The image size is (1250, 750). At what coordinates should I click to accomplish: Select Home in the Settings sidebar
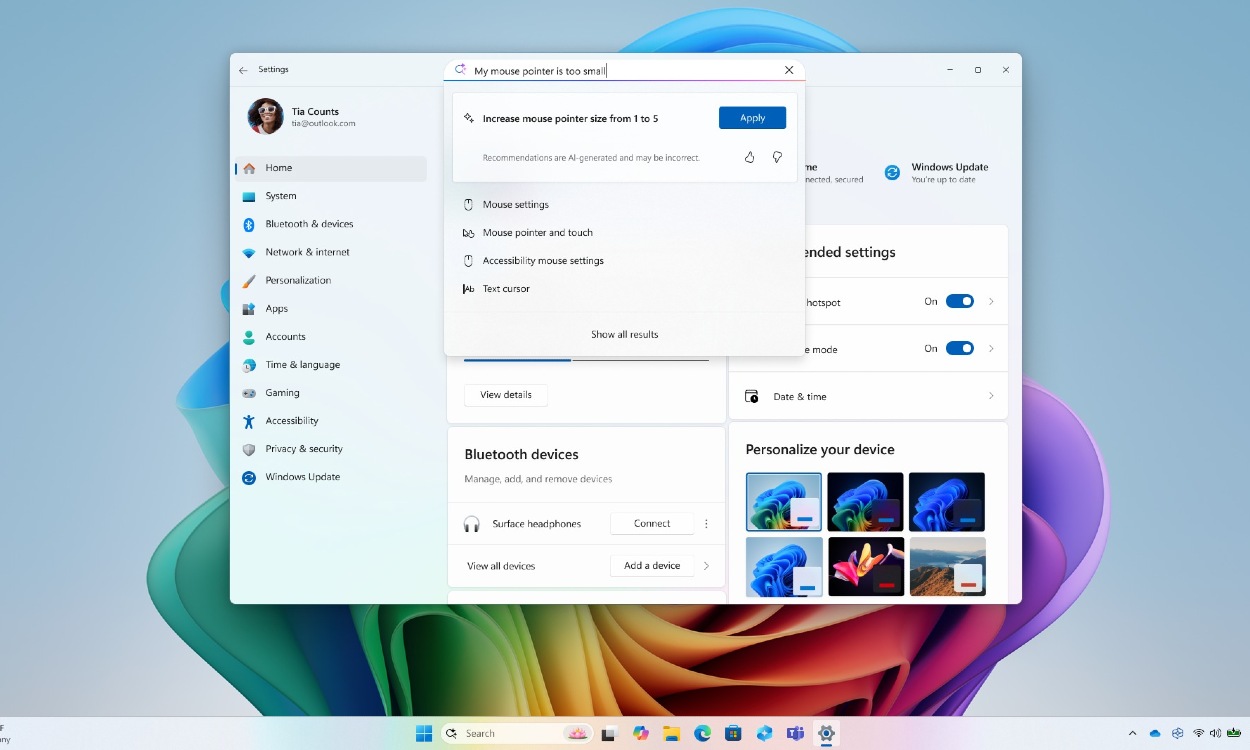point(279,168)
